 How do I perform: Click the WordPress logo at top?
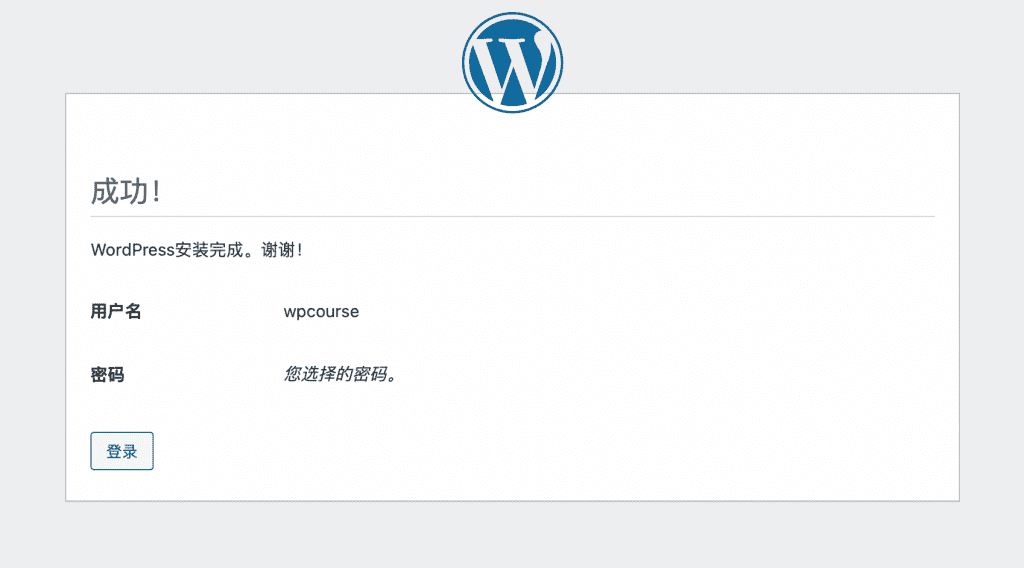click(513, 63)
